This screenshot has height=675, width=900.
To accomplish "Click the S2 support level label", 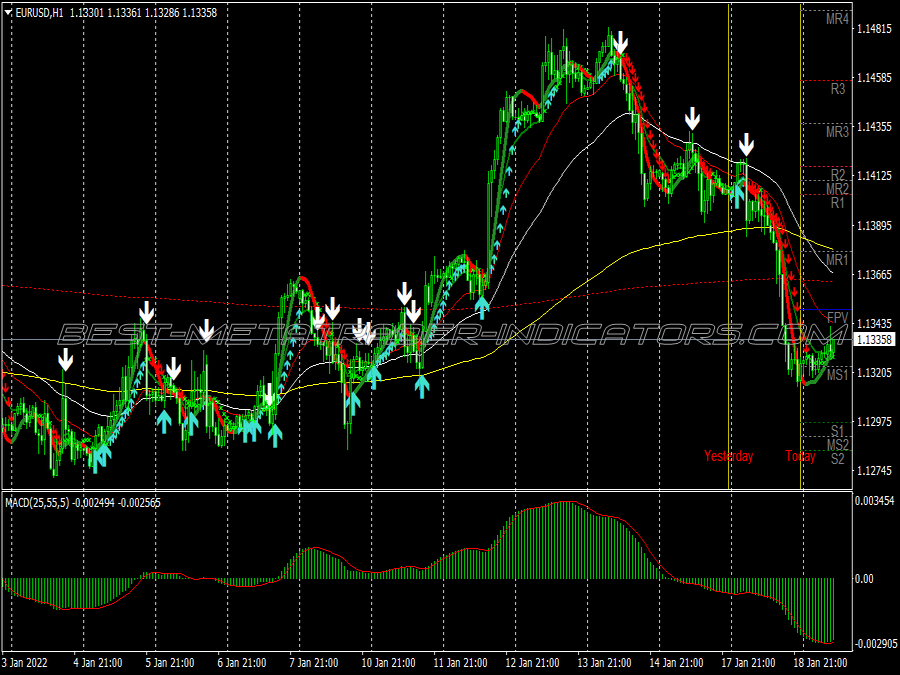I will (838, 459).
